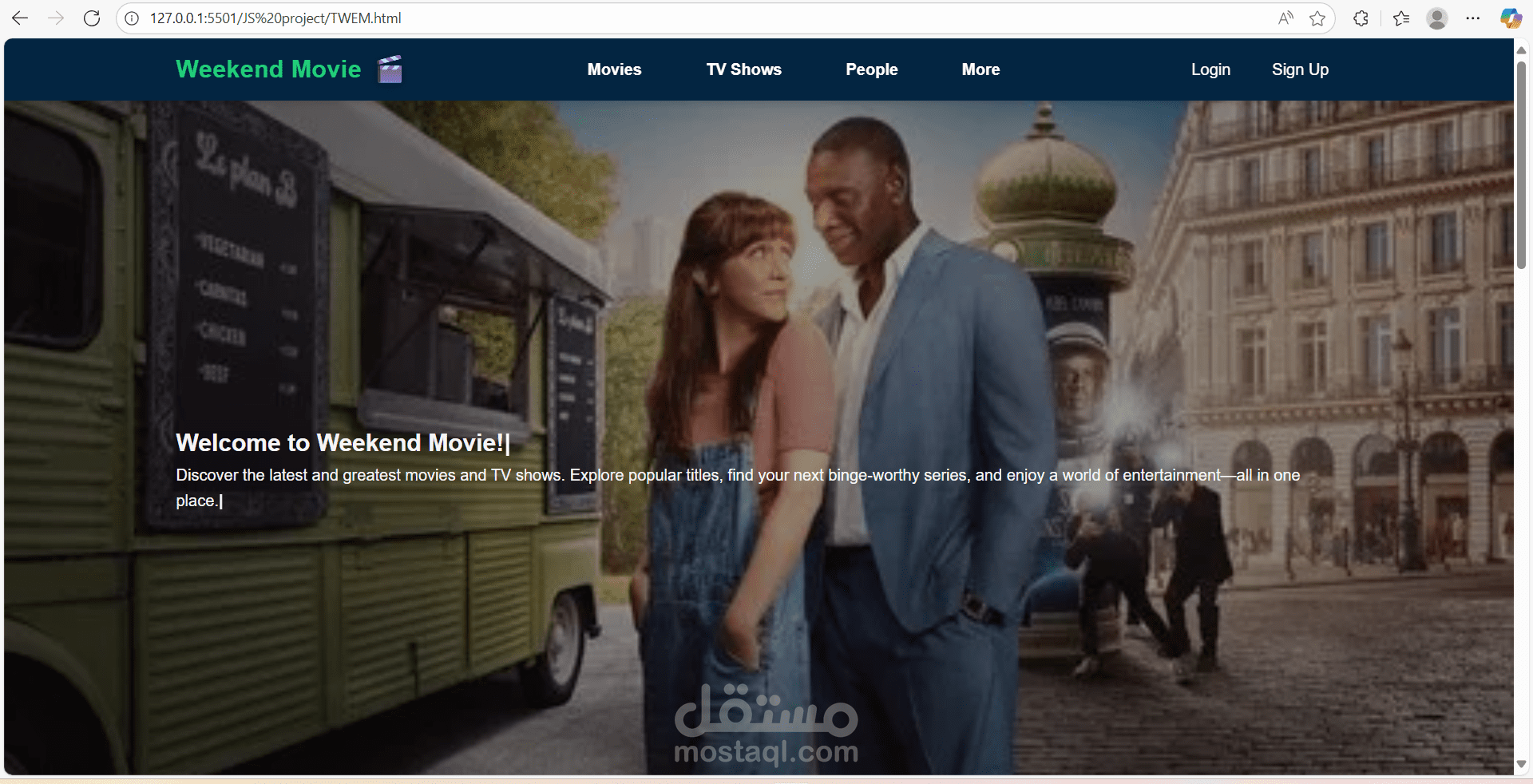Open the Favorites list
The height and width of the screenshot is (784, 1533).
click(x=1401, y=18)
